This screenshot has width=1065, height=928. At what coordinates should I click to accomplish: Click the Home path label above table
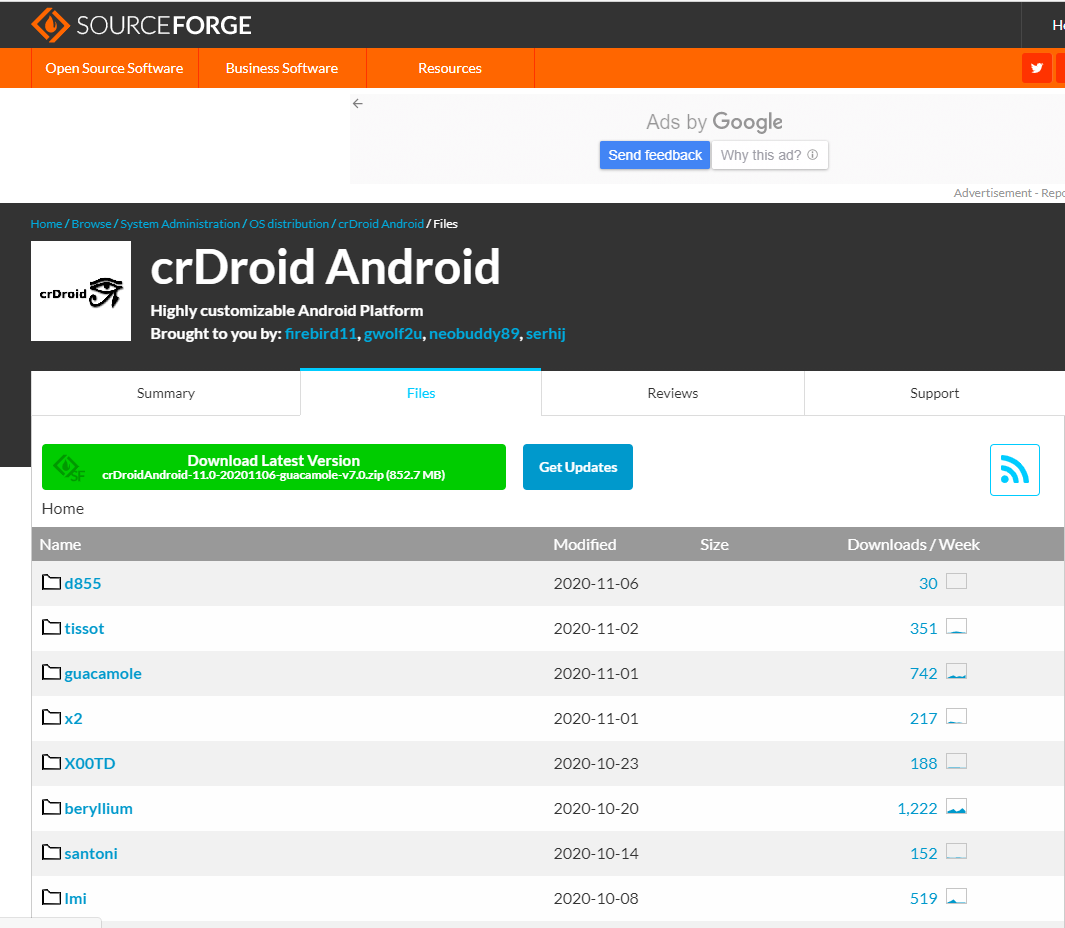click(x=63, y=509)
